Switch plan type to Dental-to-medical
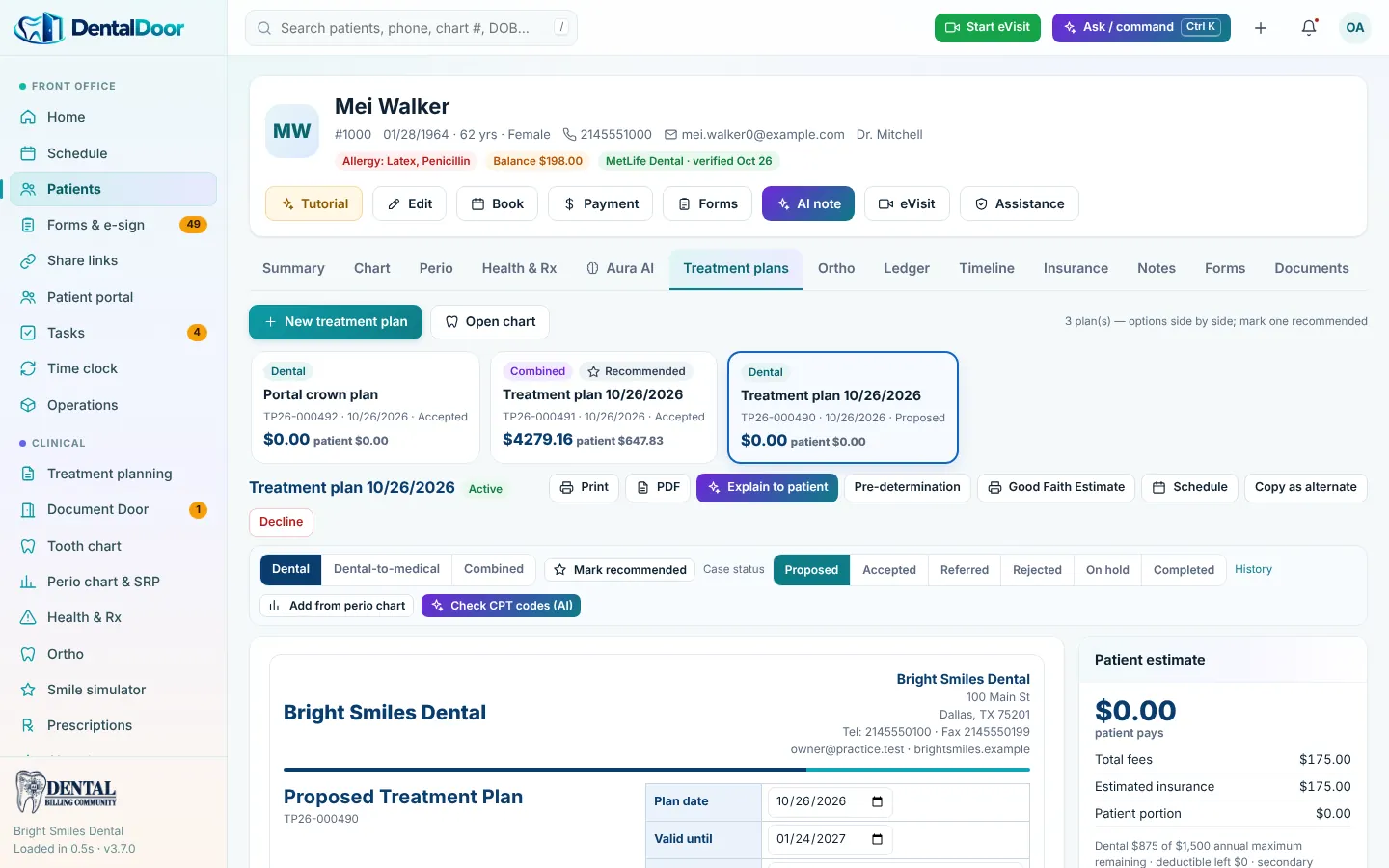This screenshot has width=1389, height=868. pyautogui.click(x=387, y=569)
